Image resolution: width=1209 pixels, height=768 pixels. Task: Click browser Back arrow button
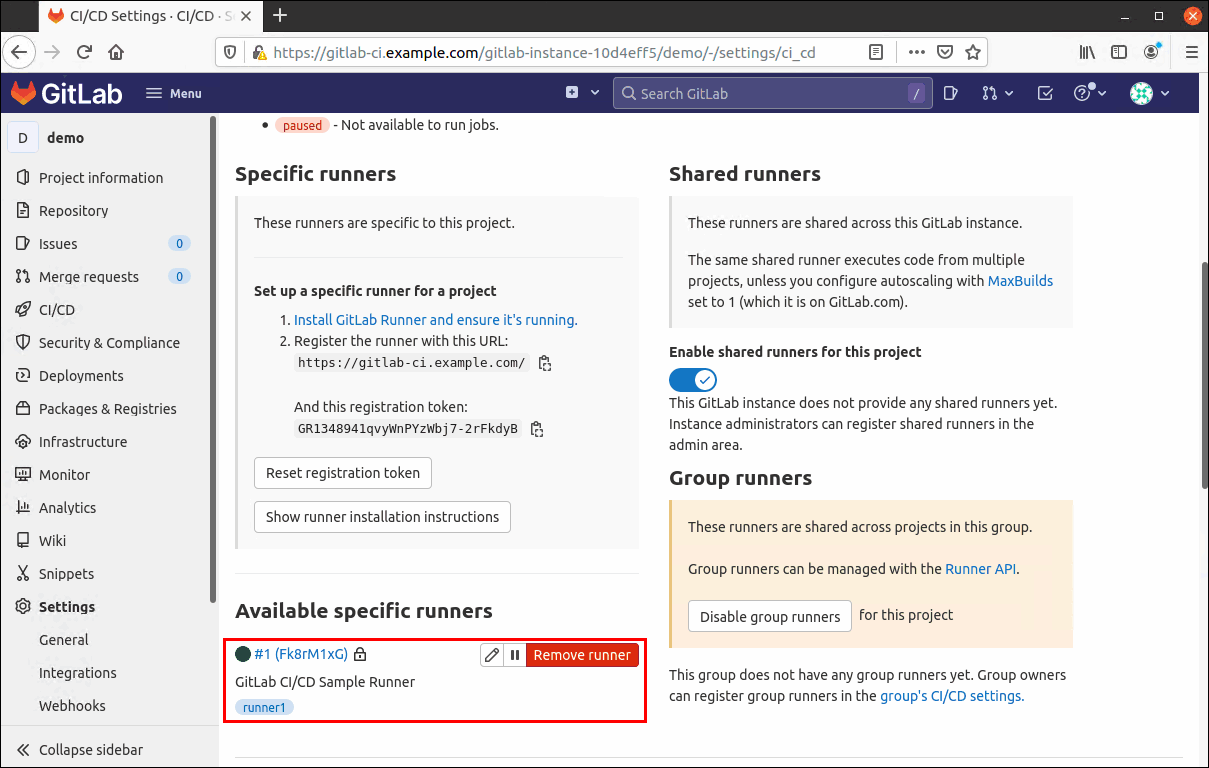[x=21, y=52]
